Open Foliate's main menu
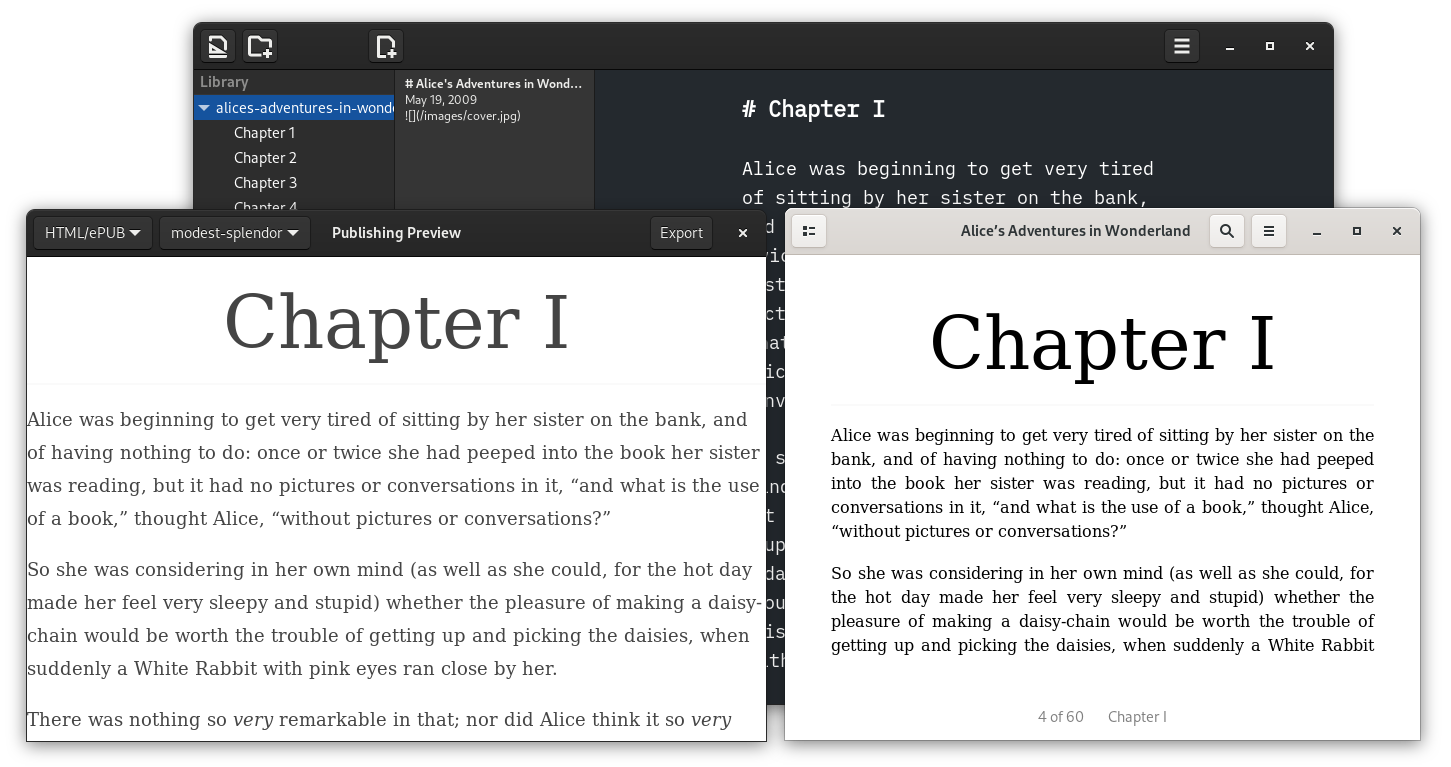 click(1268, 231)
